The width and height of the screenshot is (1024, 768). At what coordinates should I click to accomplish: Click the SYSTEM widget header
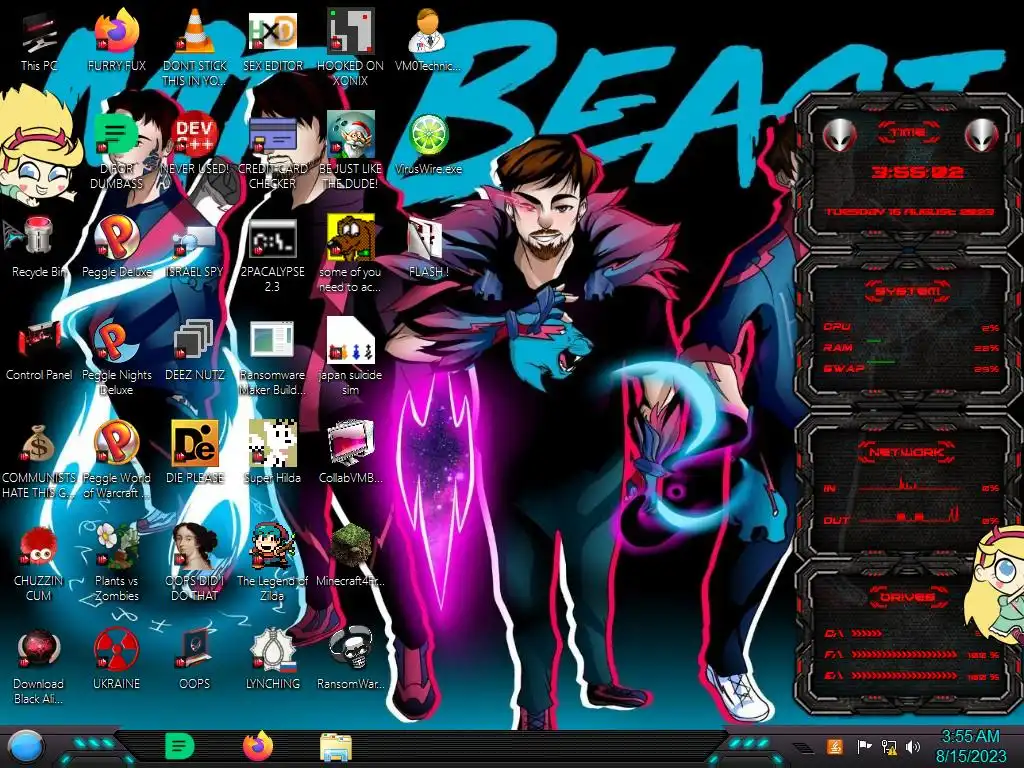[906, 291]
